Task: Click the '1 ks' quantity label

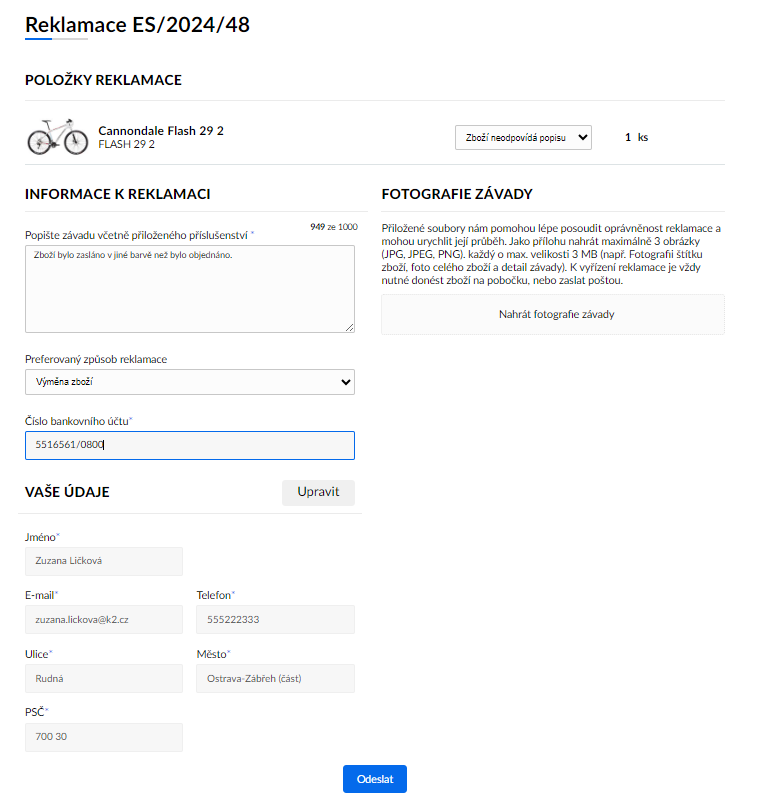Action: coord(636,137)
